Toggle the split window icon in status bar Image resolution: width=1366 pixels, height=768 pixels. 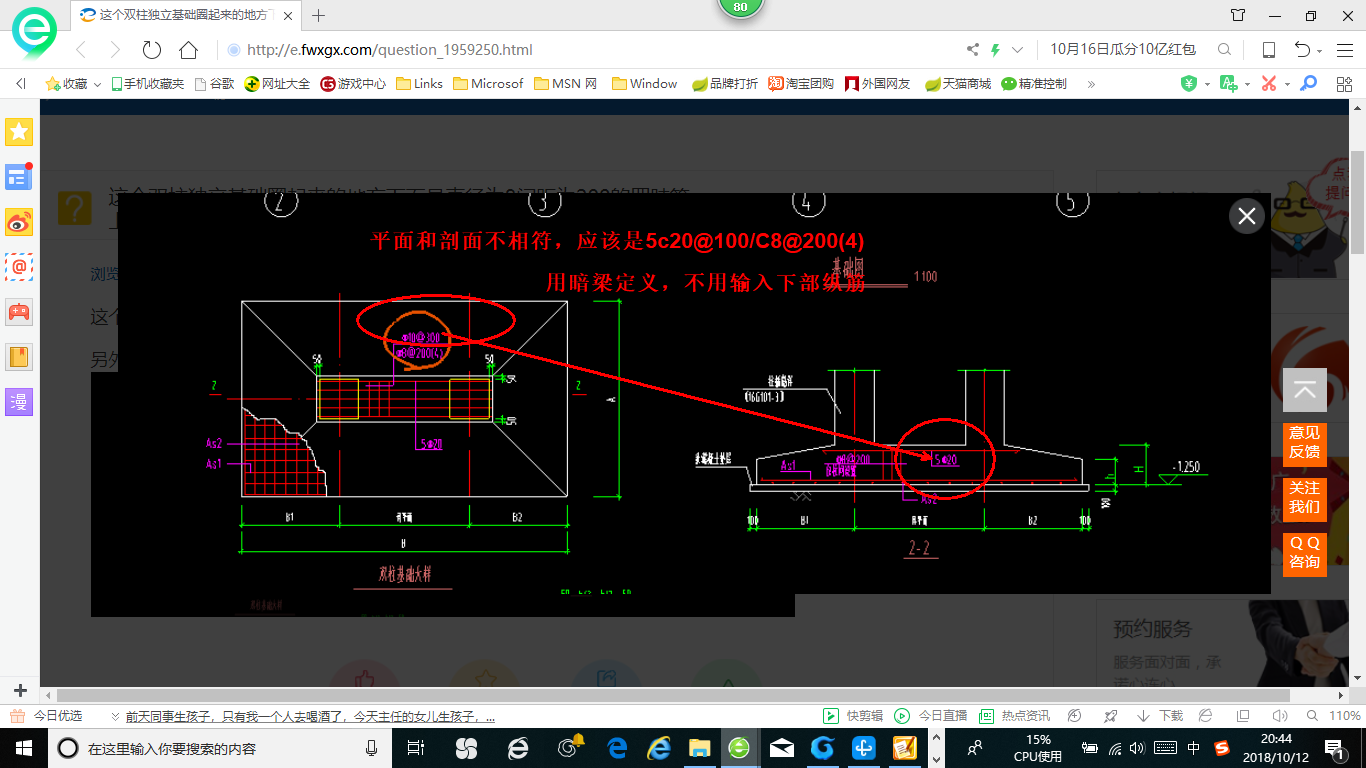1242,716
